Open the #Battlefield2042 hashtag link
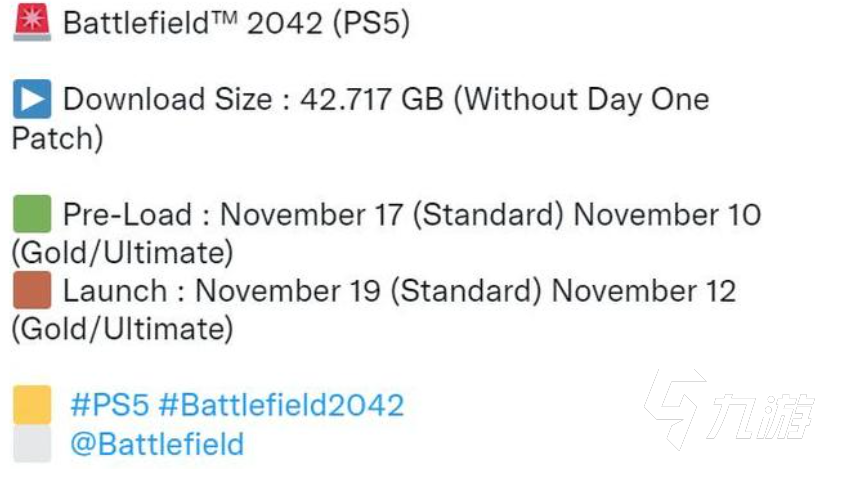This screenshot has width=855, height=481. pos(281,406)
